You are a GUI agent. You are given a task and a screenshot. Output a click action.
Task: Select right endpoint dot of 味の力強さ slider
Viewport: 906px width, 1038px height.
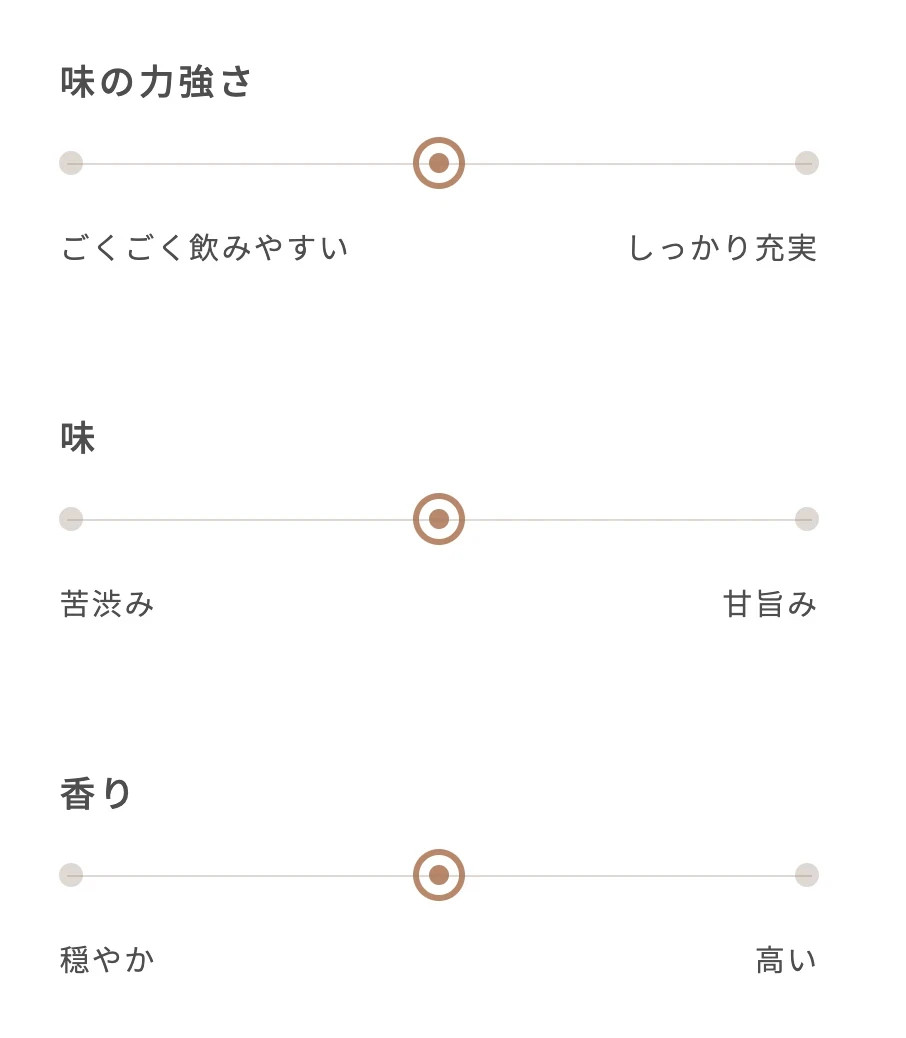(807, 163)
